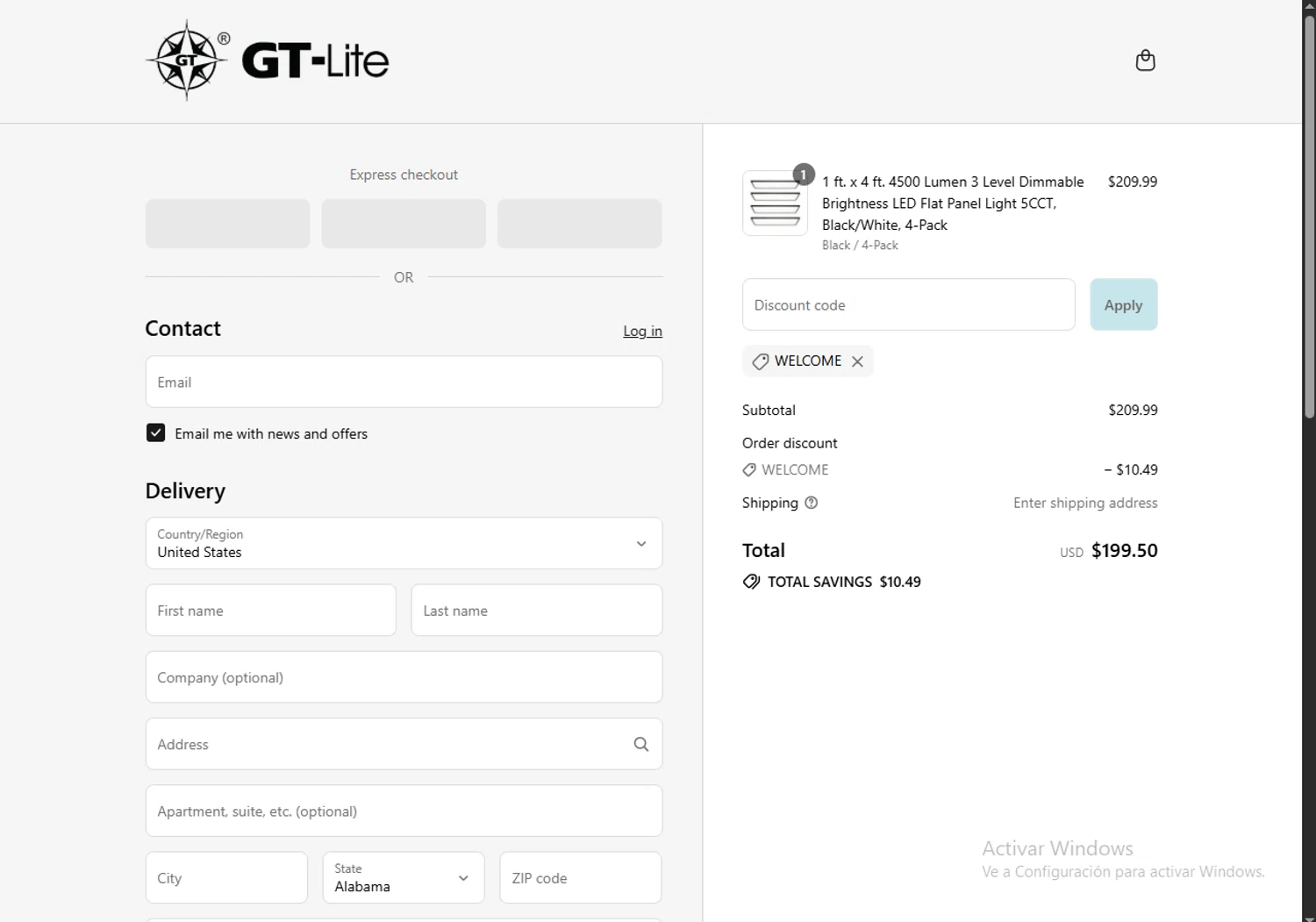Open the Country/Region dropdown
Viewport: 1316px width, 922px height.
[x=404, y=543]
